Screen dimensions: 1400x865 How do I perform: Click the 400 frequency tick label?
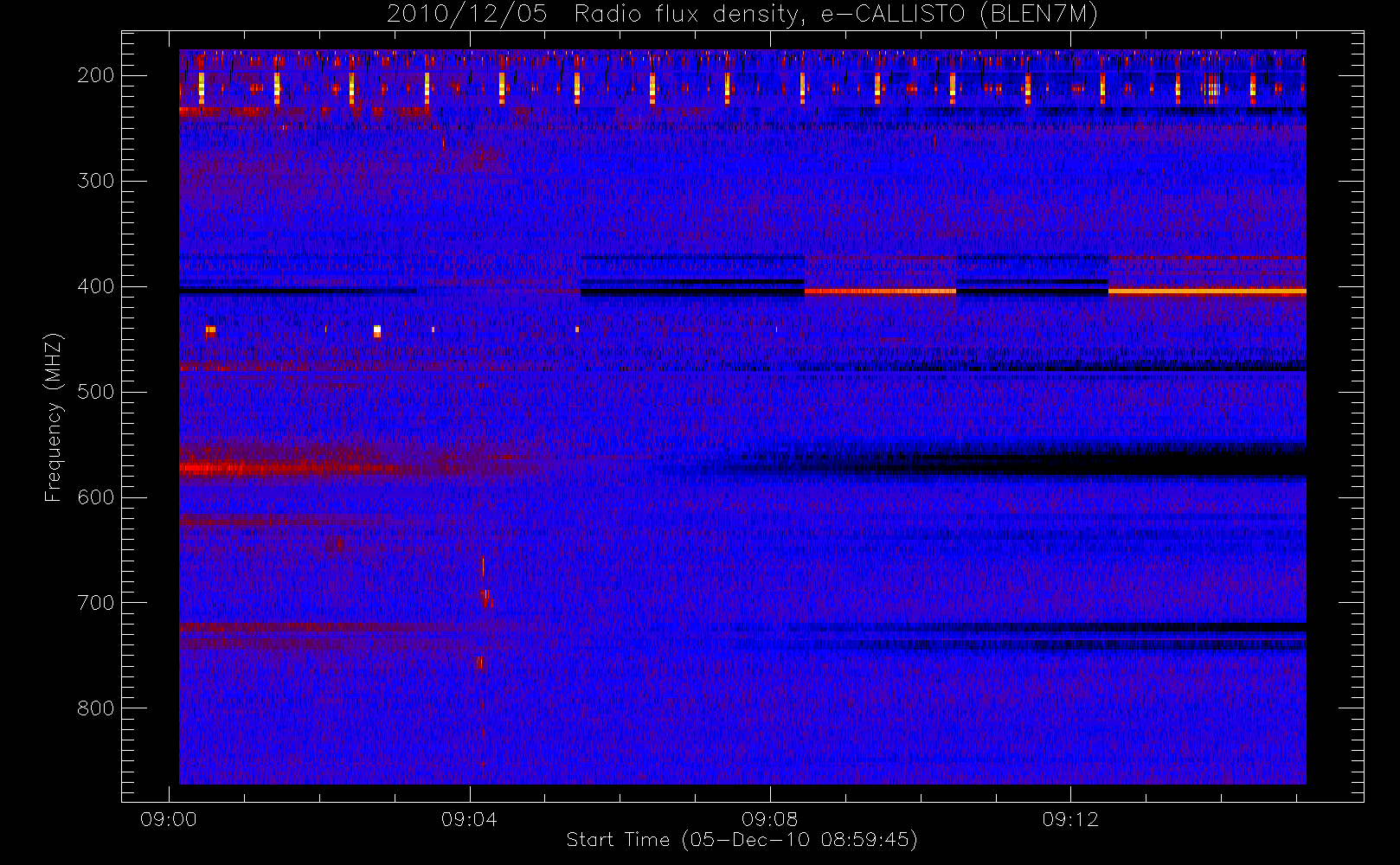click(96, 286)
